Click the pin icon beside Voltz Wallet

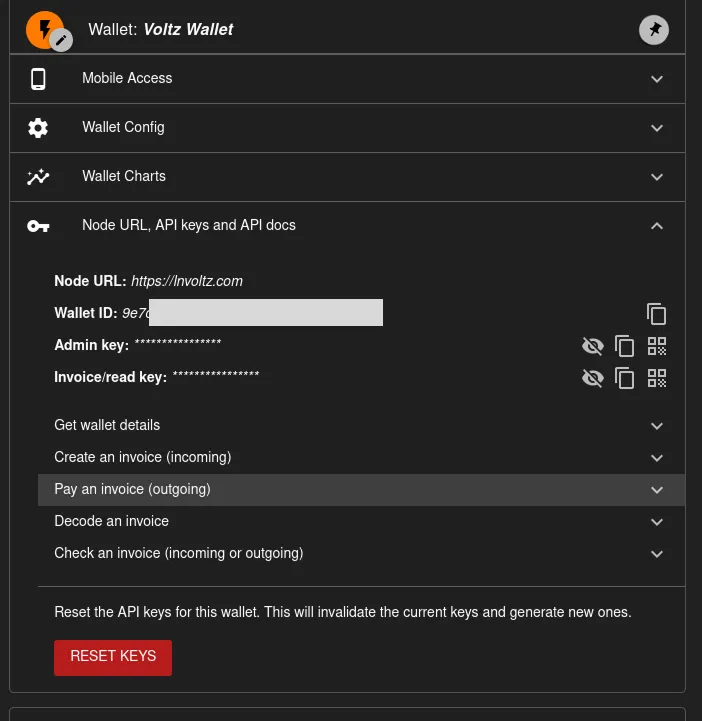[654, 30]
